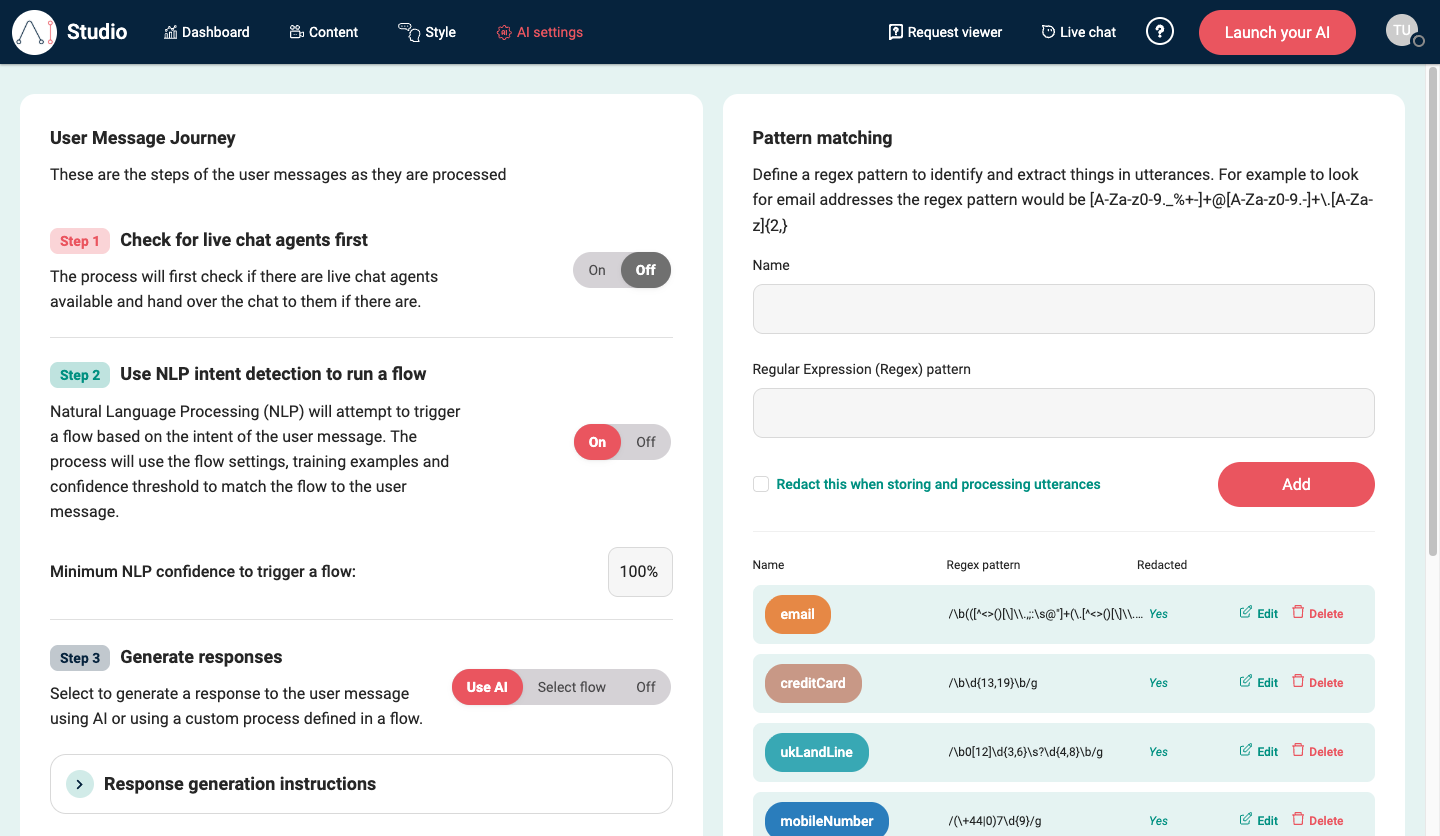Expand Response generation instructions
This screenshot has width=1440, height=836.
(79, 784)
